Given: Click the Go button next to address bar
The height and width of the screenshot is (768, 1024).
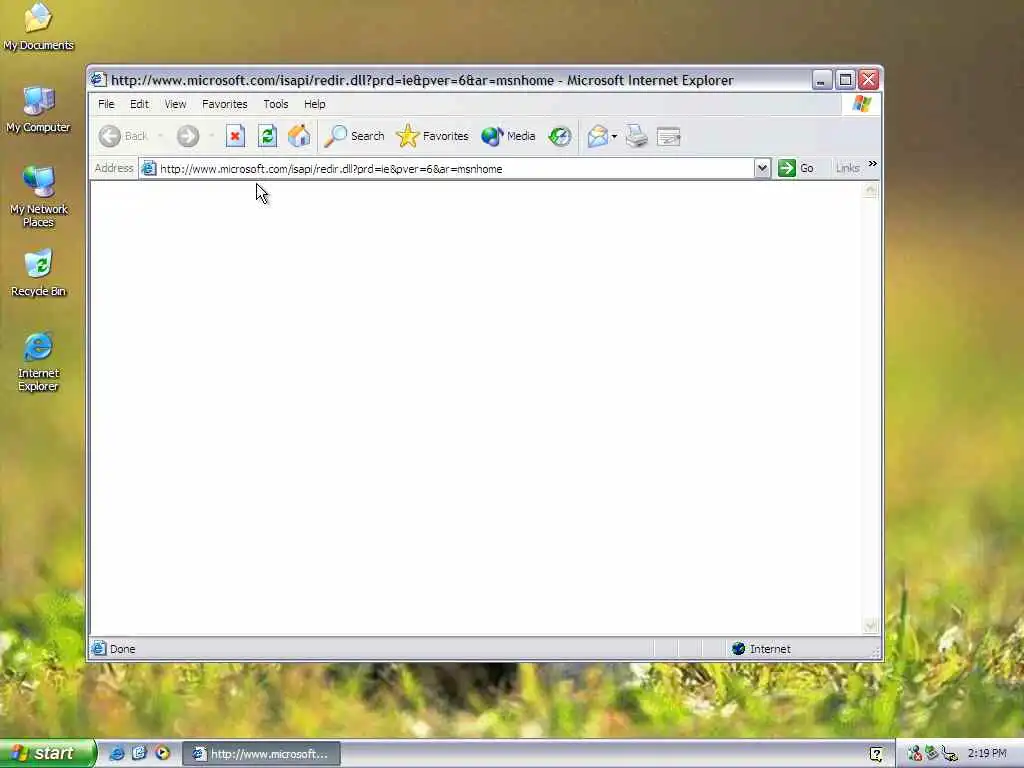Looking at the screenshot, I should click(x=796, y=168).
